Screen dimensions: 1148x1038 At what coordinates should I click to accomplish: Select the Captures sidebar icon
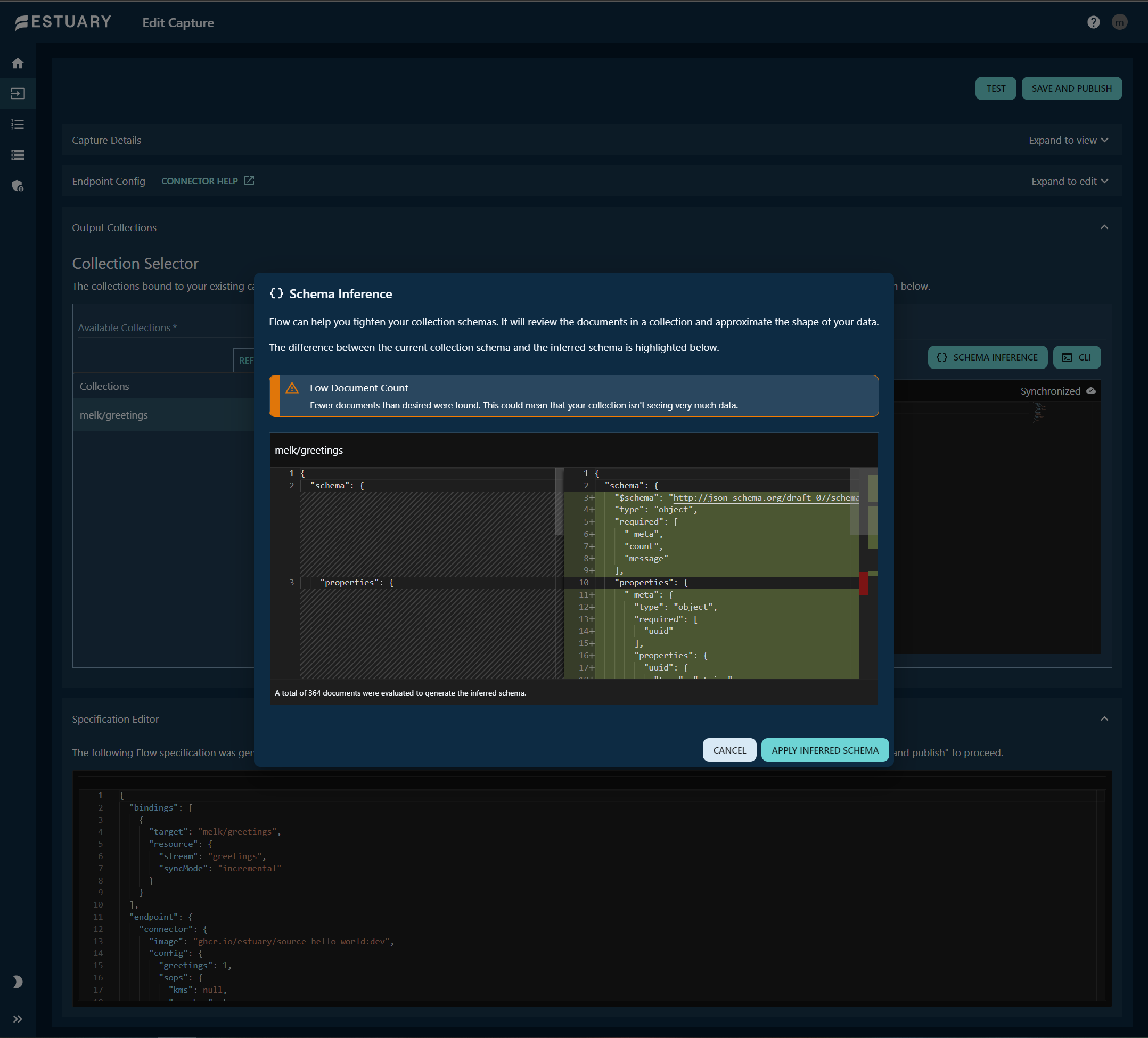(x=18, y=93)
